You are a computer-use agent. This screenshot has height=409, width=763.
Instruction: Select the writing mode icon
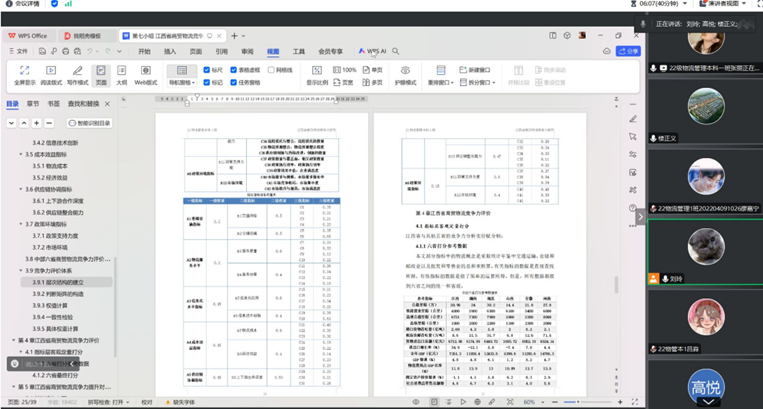(x=77, y=75)
